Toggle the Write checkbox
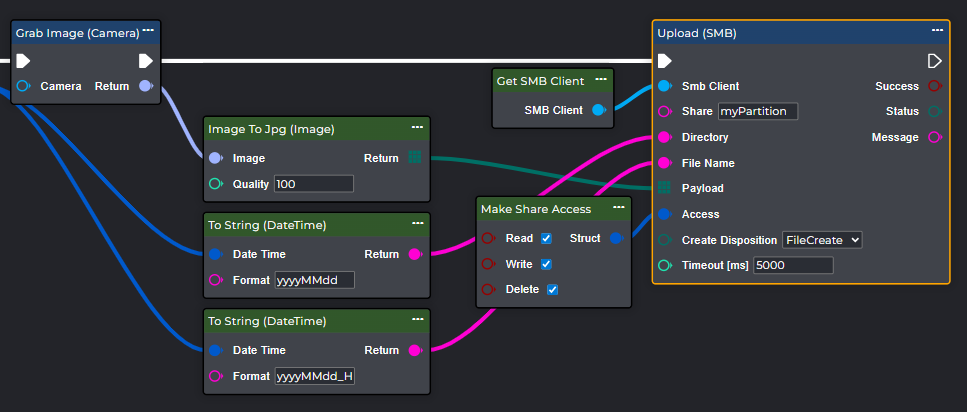Viewport: 967px width, 412px height. 546,264
